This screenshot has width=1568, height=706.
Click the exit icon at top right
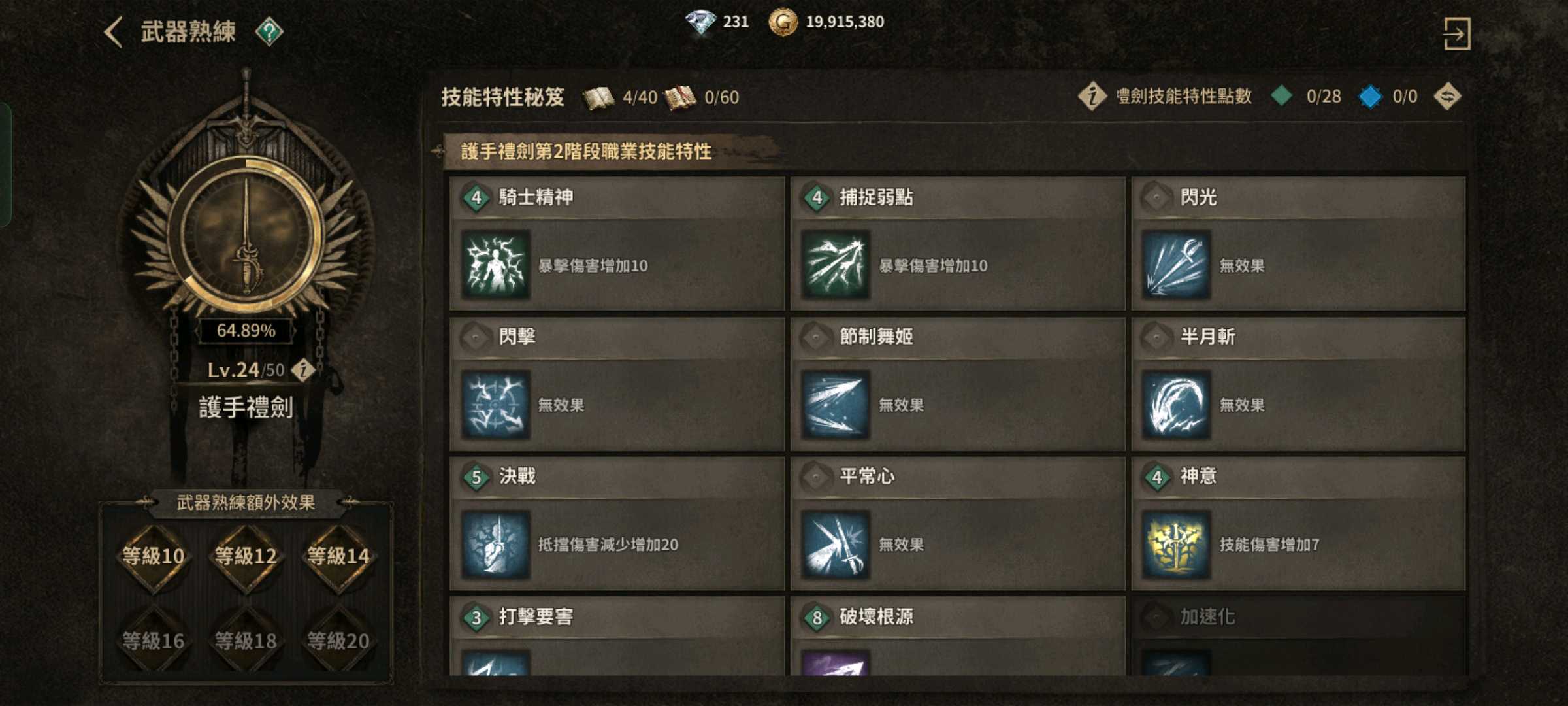coord(1456,33)
